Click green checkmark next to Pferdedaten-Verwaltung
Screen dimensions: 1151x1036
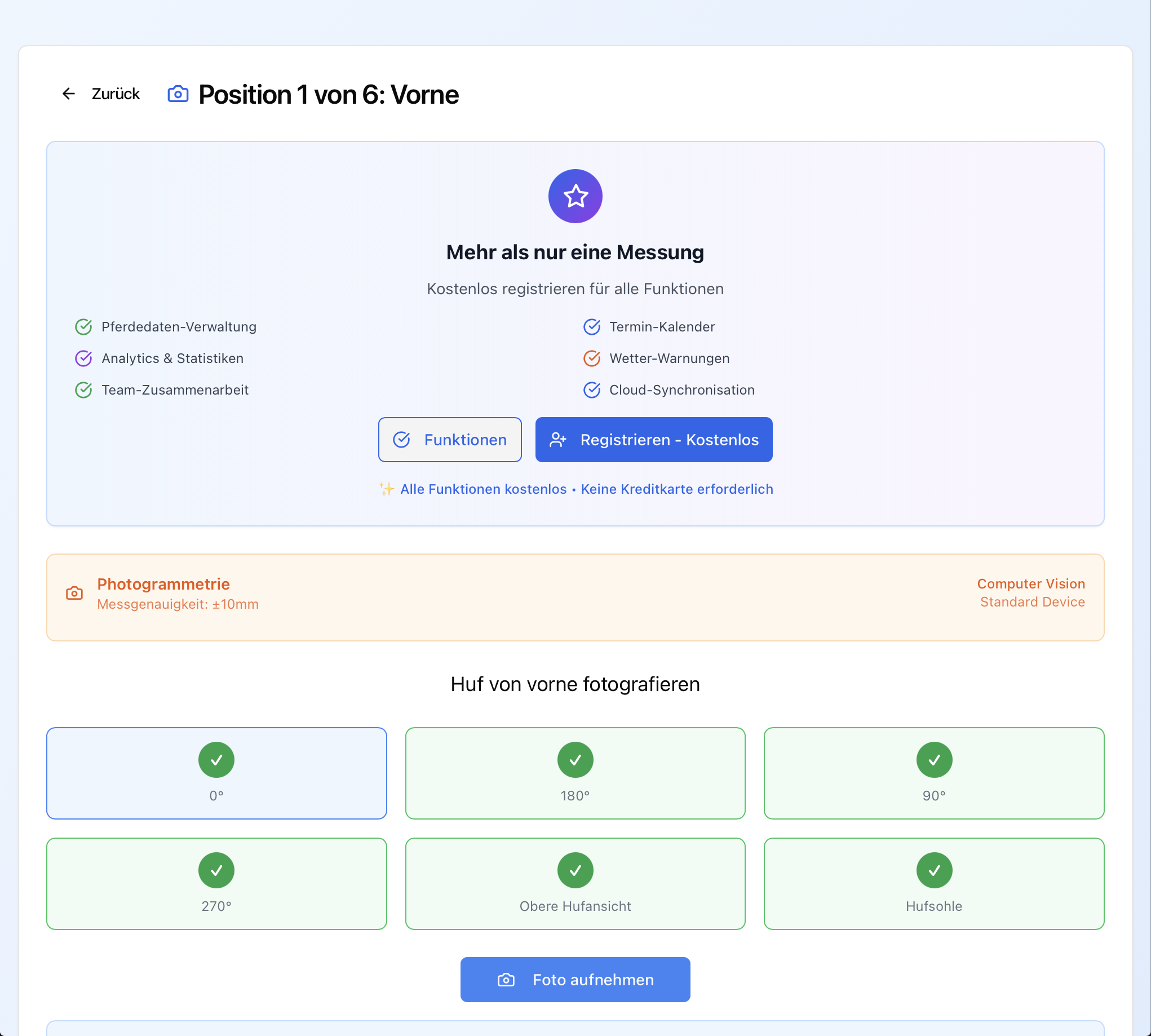pyautogui.click(x=83, y=327)
